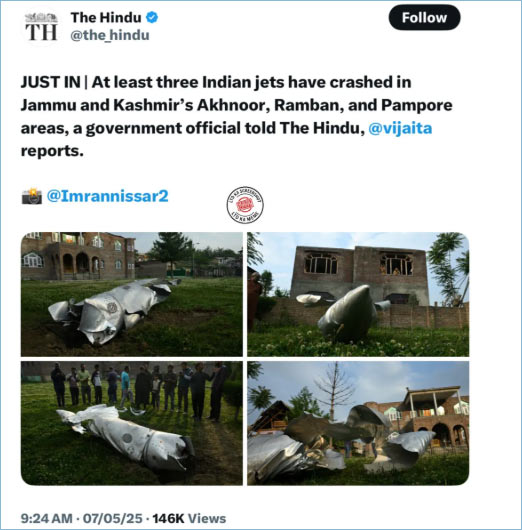The image size is (522, 530).
Task: Click the word 'reports.' ending the tweet
Action: 52,151
